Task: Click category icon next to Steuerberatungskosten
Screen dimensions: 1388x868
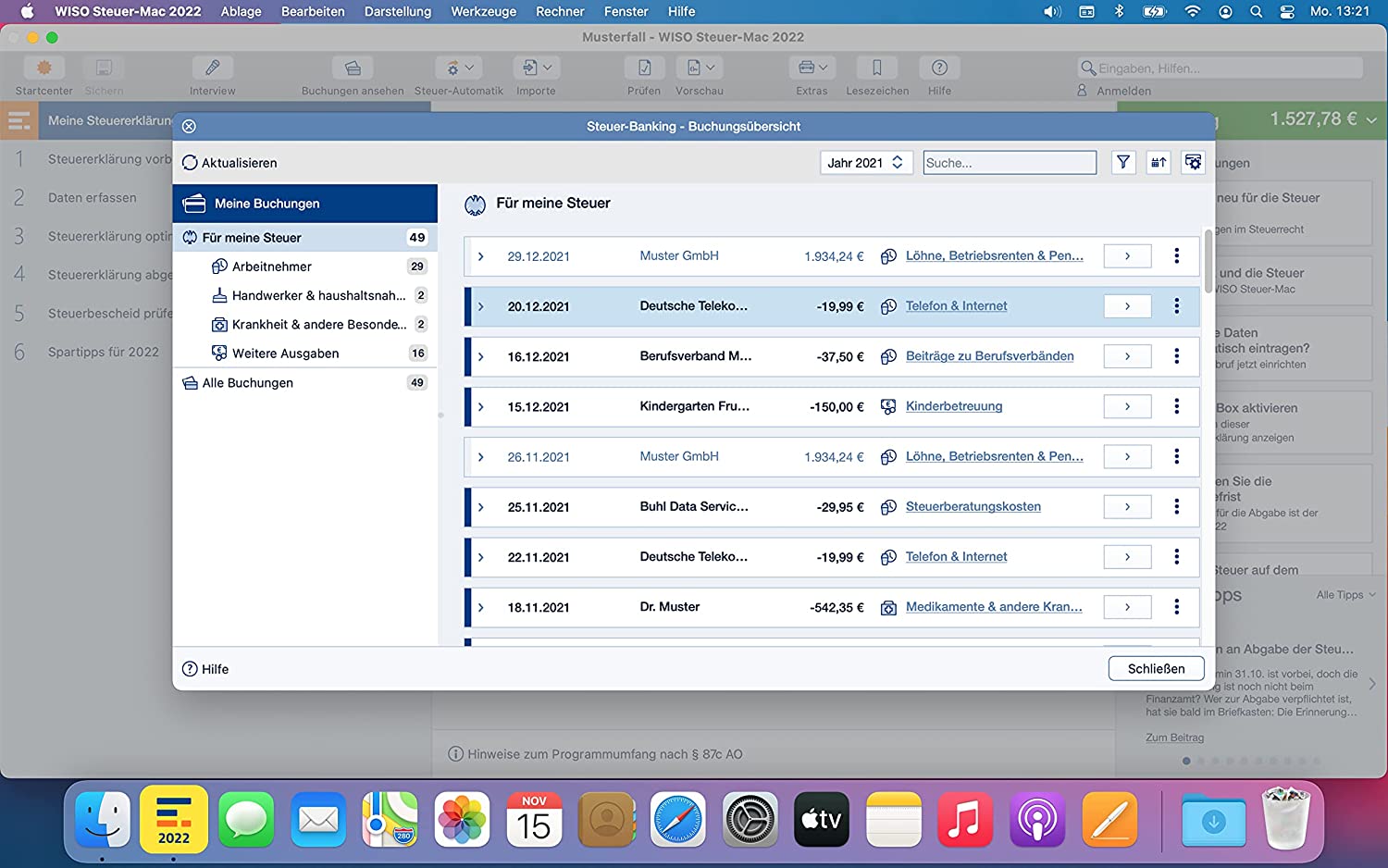Action: pyautogui.click(x=888, y=507)
